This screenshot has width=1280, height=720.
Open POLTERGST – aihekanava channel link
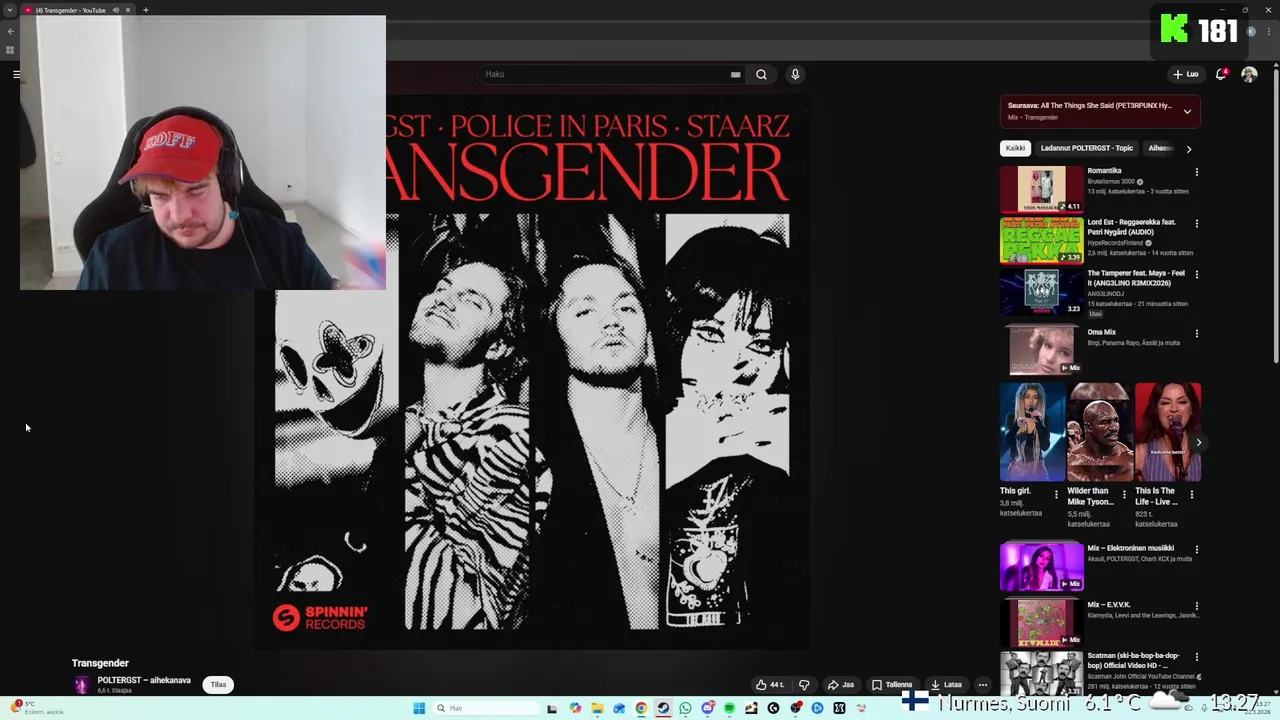144,680
